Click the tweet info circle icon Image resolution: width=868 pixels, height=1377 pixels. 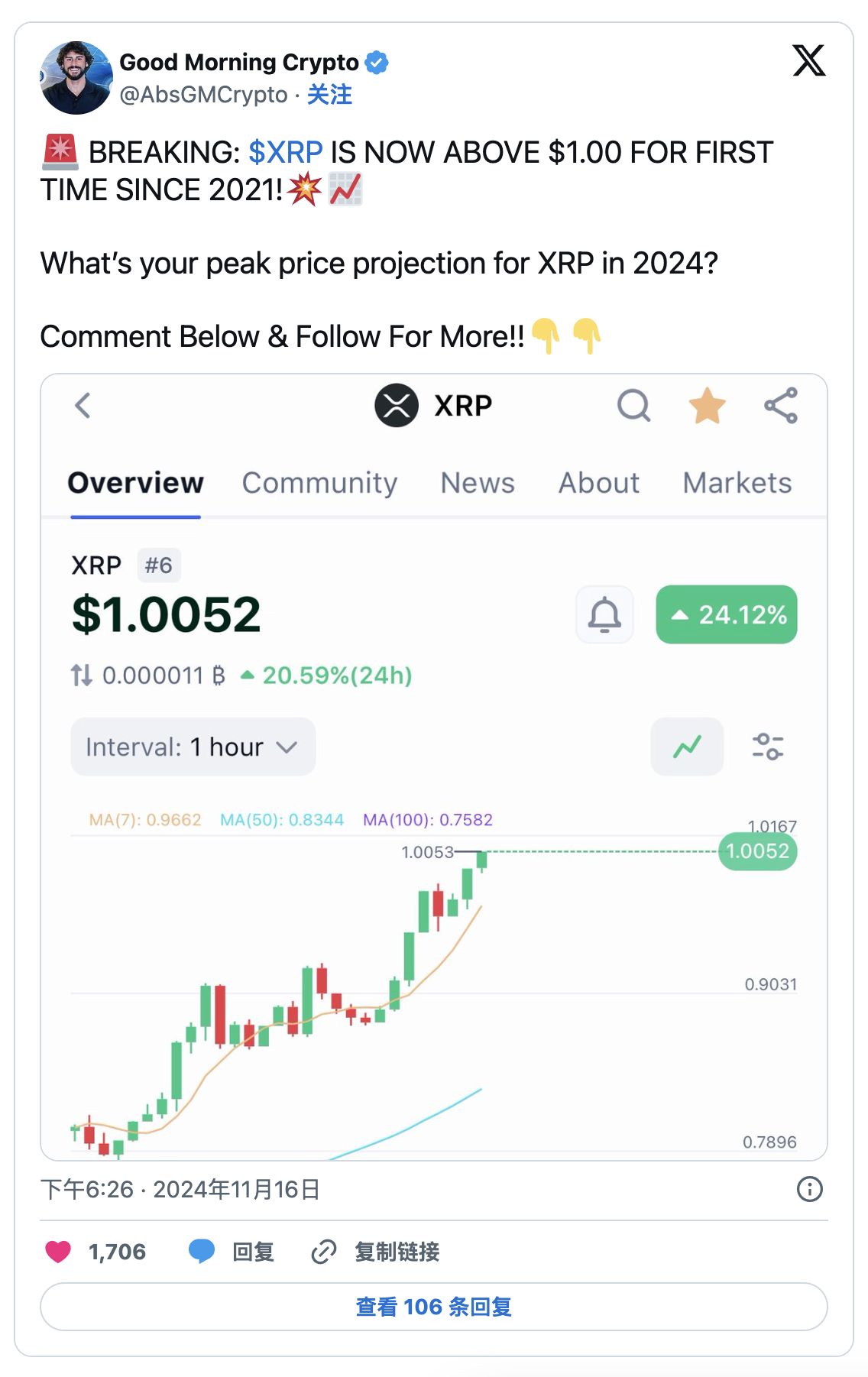(809, 1189)
